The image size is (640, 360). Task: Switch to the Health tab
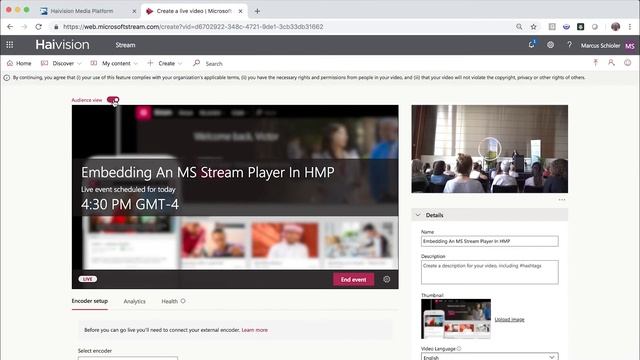[x=169, y=301]
